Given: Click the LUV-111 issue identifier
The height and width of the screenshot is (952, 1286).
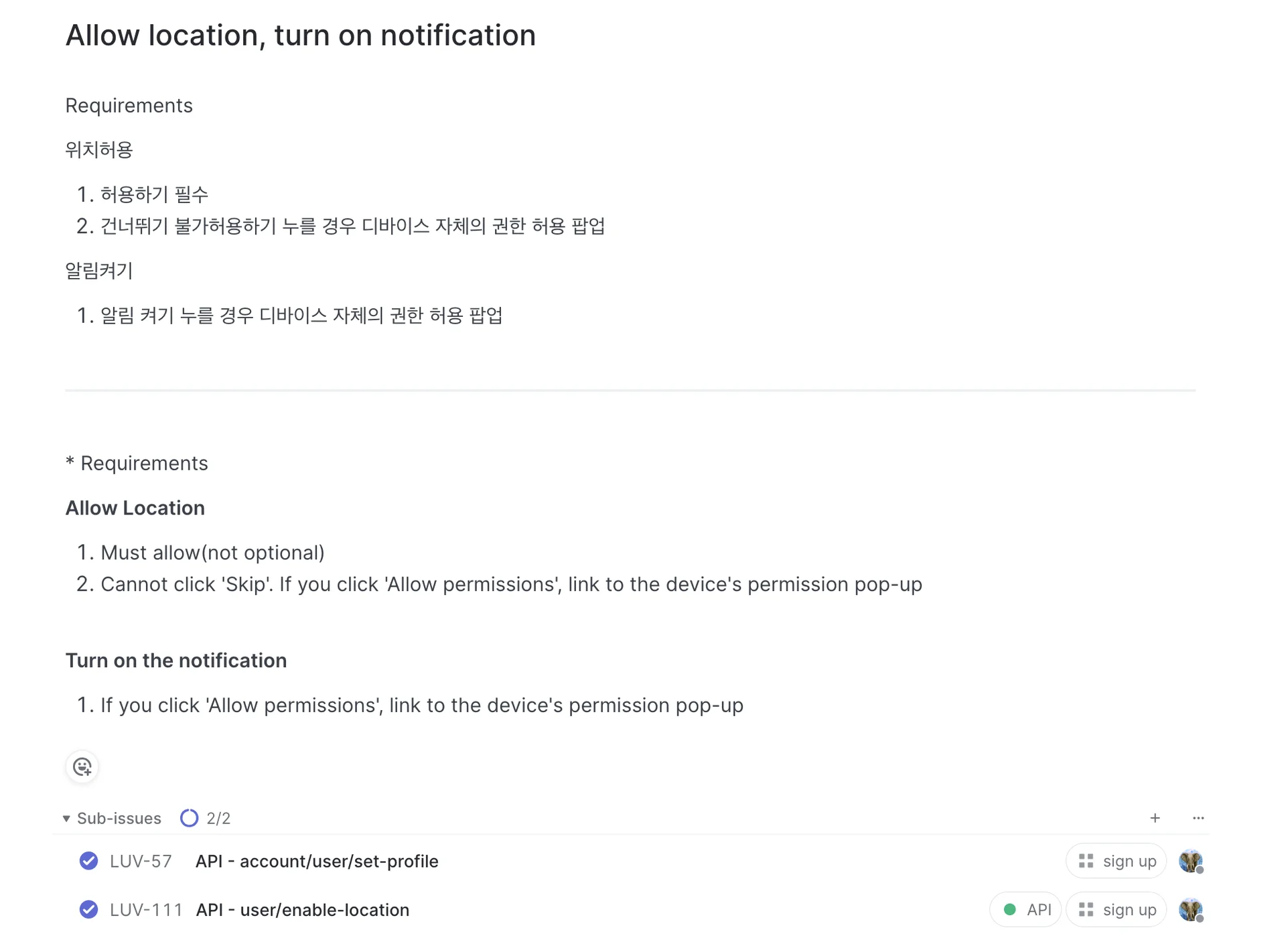Looking at the screenshot, I should tap(145, 910).
